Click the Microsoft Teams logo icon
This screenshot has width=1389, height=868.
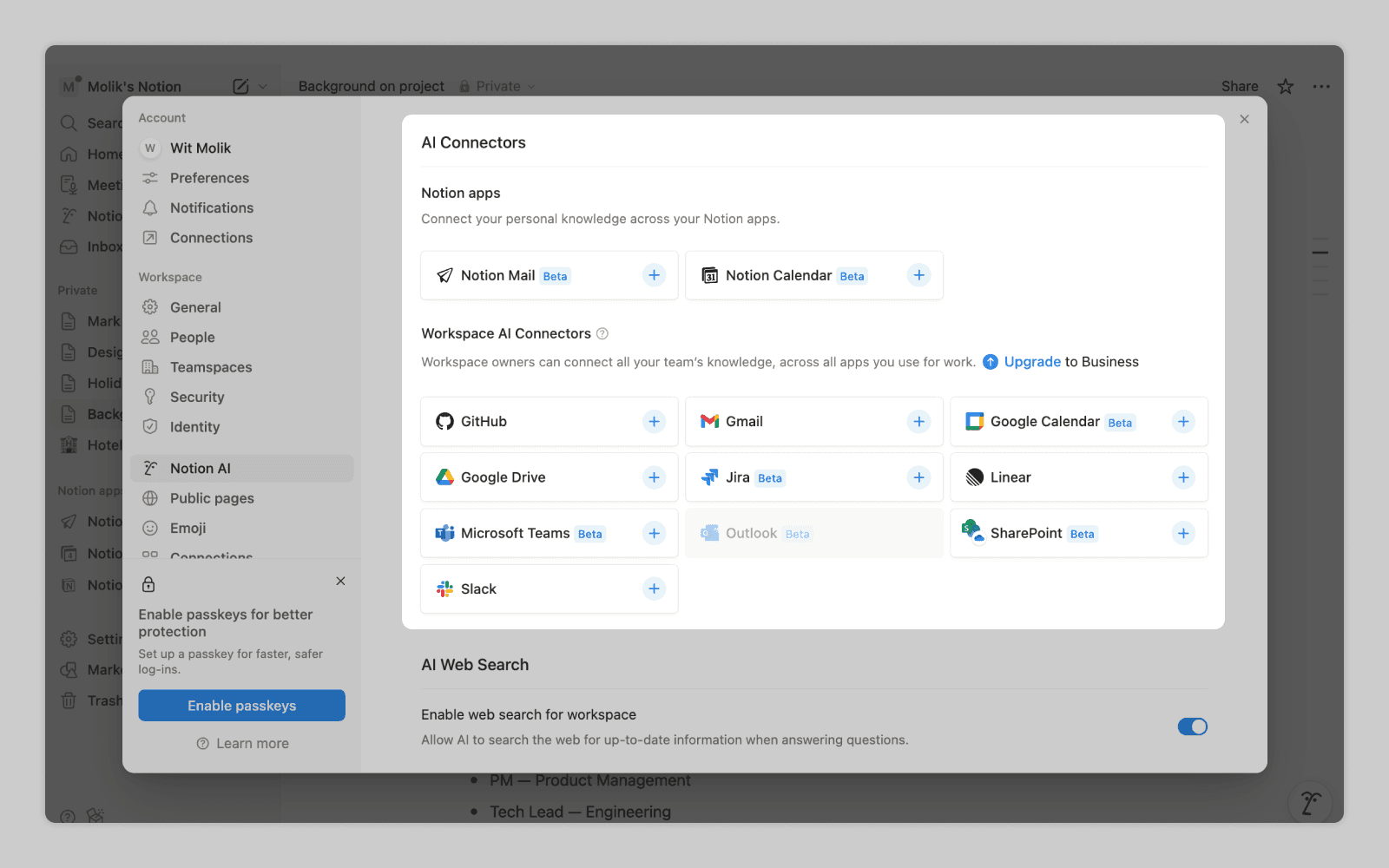click(x=444, y=533)
